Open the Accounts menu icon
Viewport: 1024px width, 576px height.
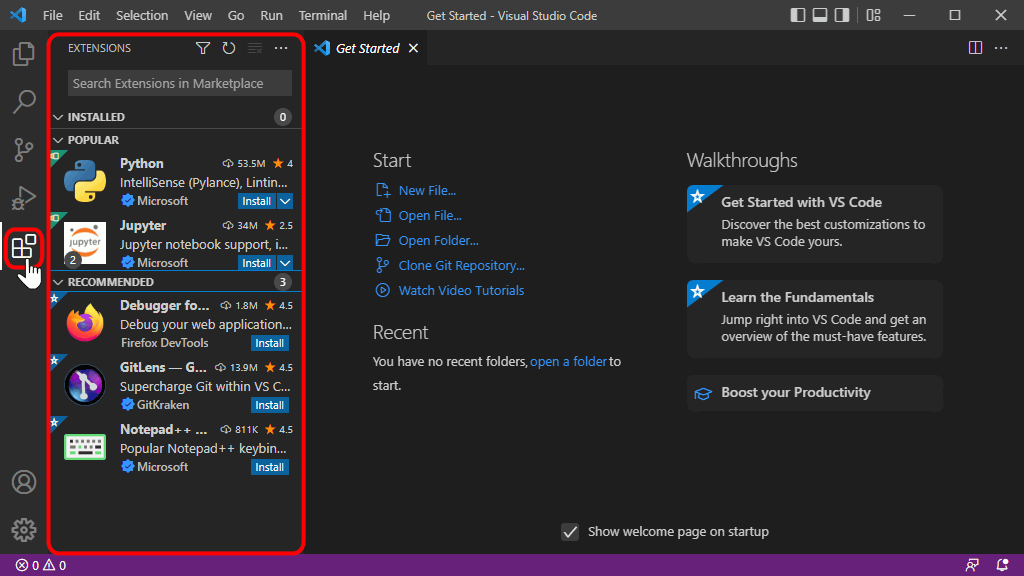pos(24,482)
